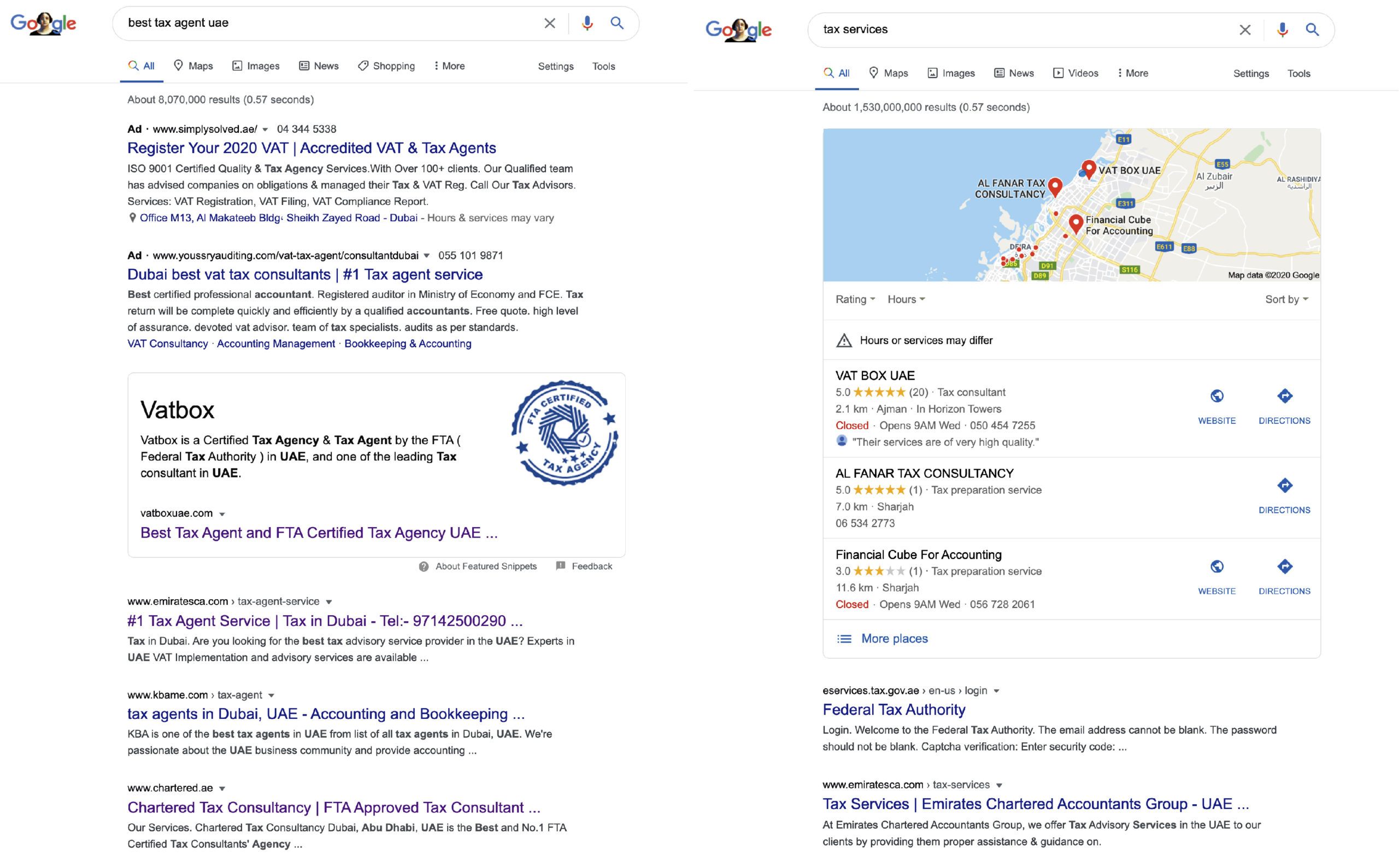Open 'Best Tax Agent and FTA Certified' link

coord(319,533)
